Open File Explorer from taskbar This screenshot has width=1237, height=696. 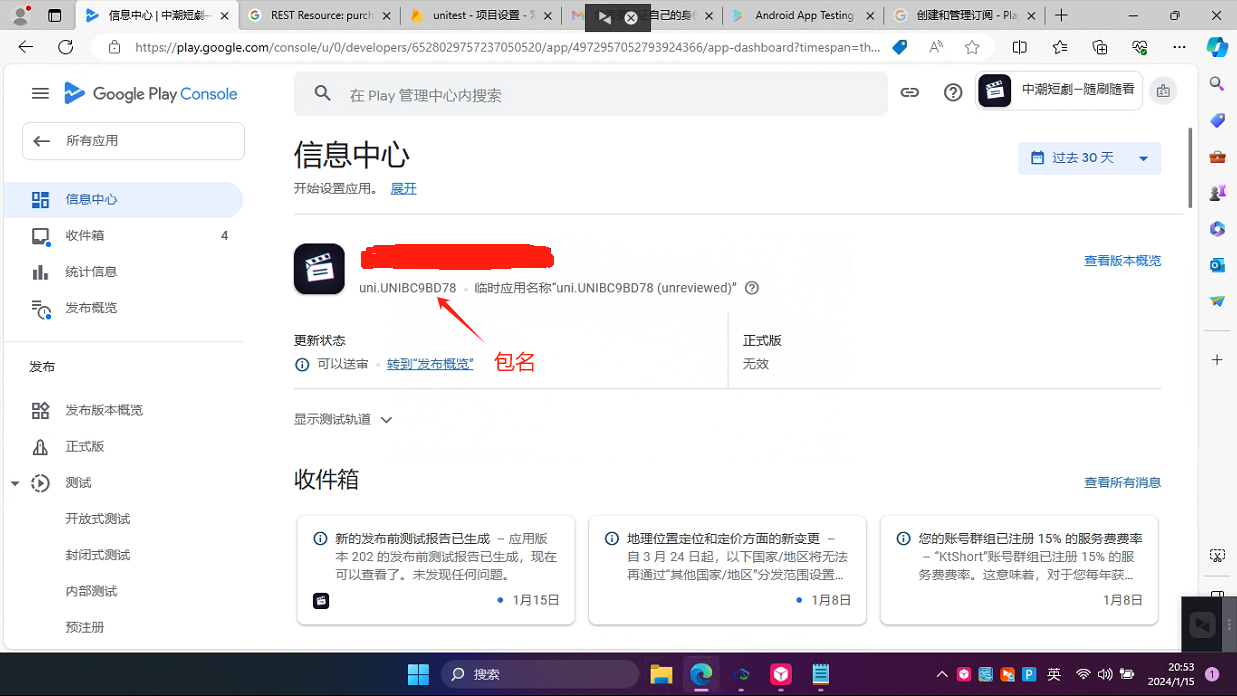pyautogui.click(x=661, y=674)
